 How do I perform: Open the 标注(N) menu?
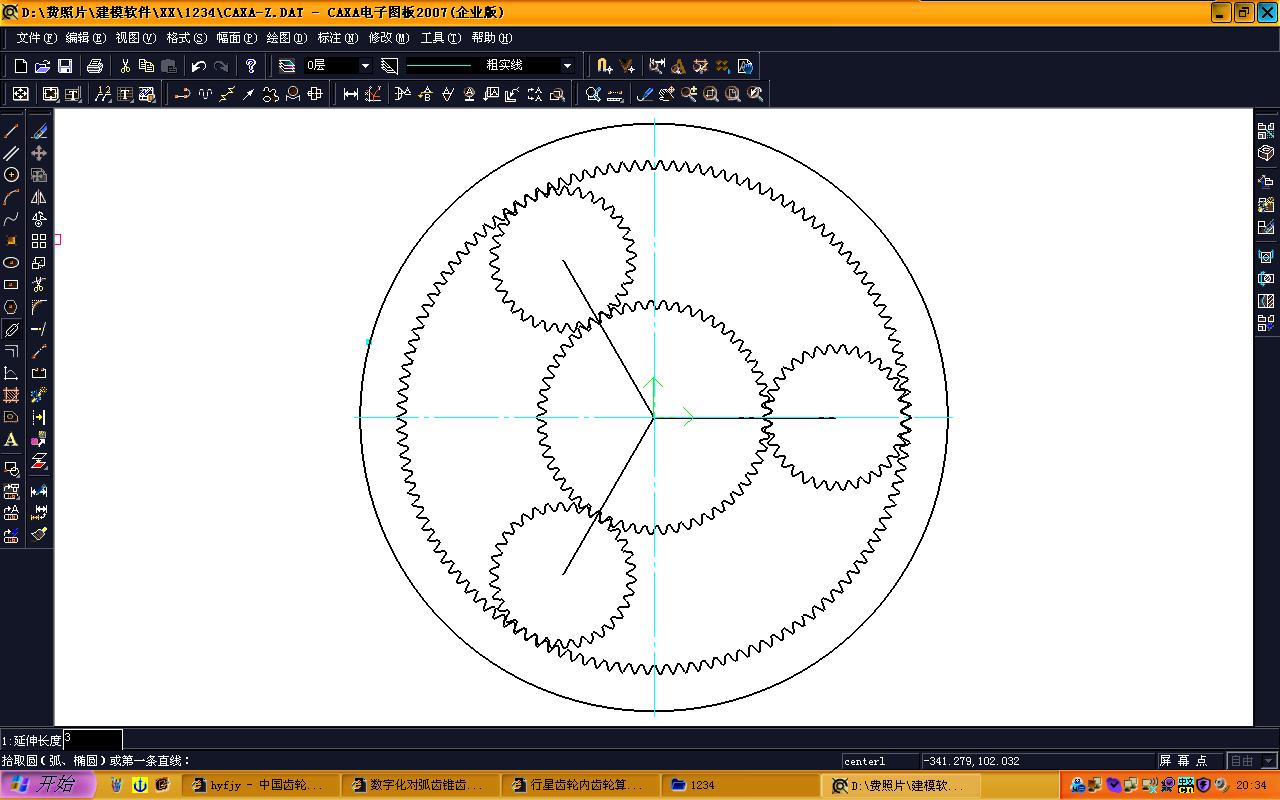pos(338,38)
